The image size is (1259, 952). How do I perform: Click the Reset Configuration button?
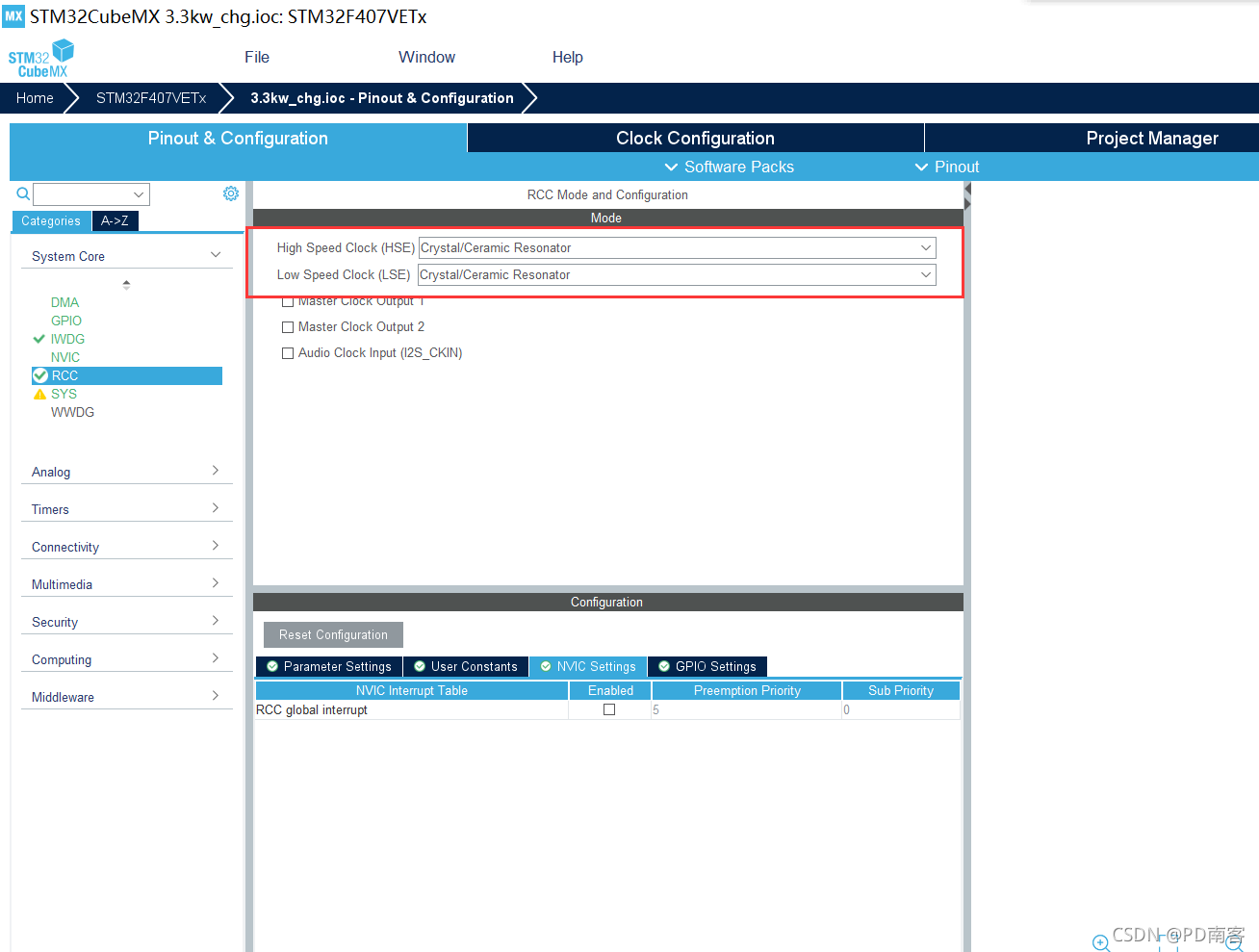click(333, 634)
